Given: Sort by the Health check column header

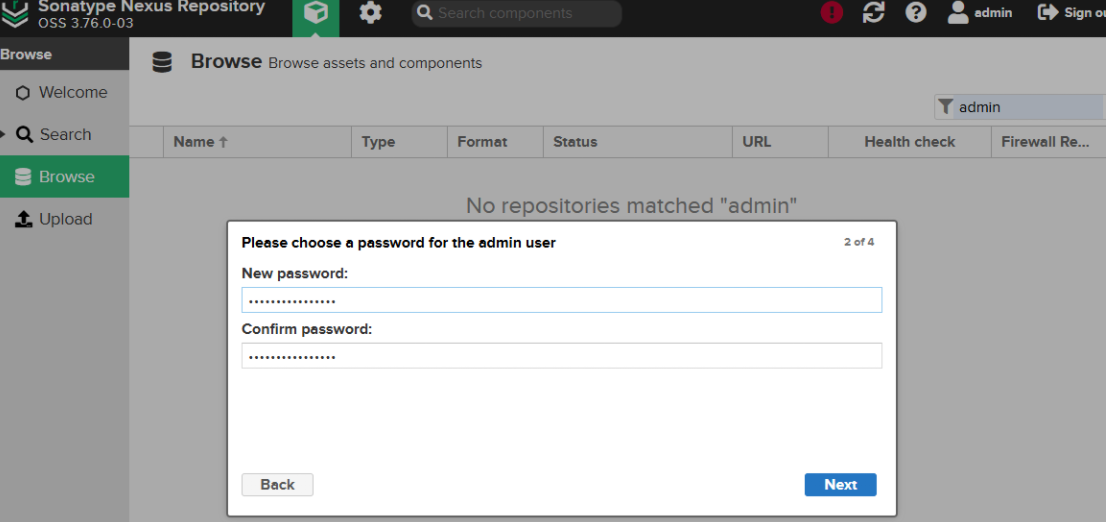Looking at the screenshot, I should 910,142.
